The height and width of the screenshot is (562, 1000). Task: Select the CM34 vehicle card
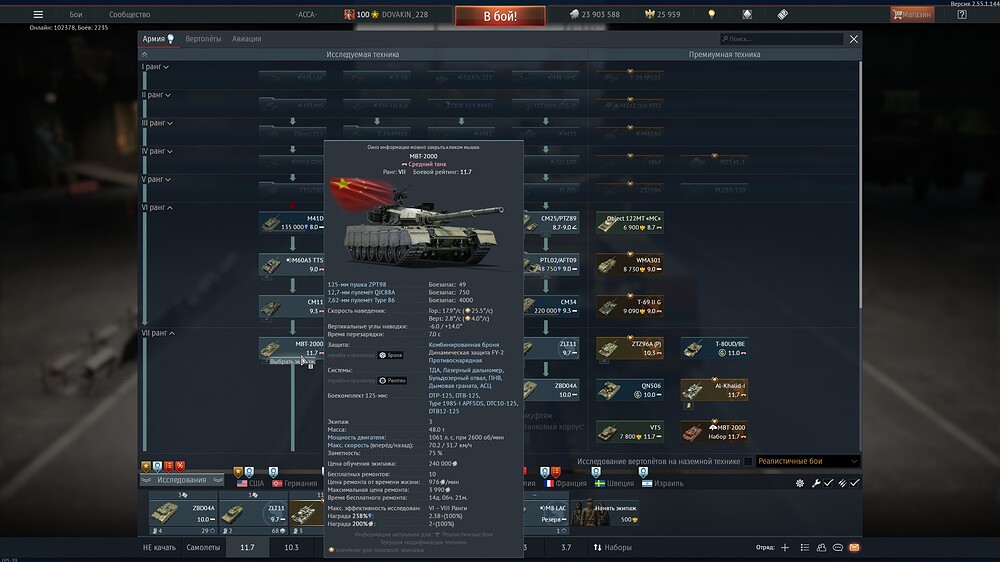click(551, 307)
